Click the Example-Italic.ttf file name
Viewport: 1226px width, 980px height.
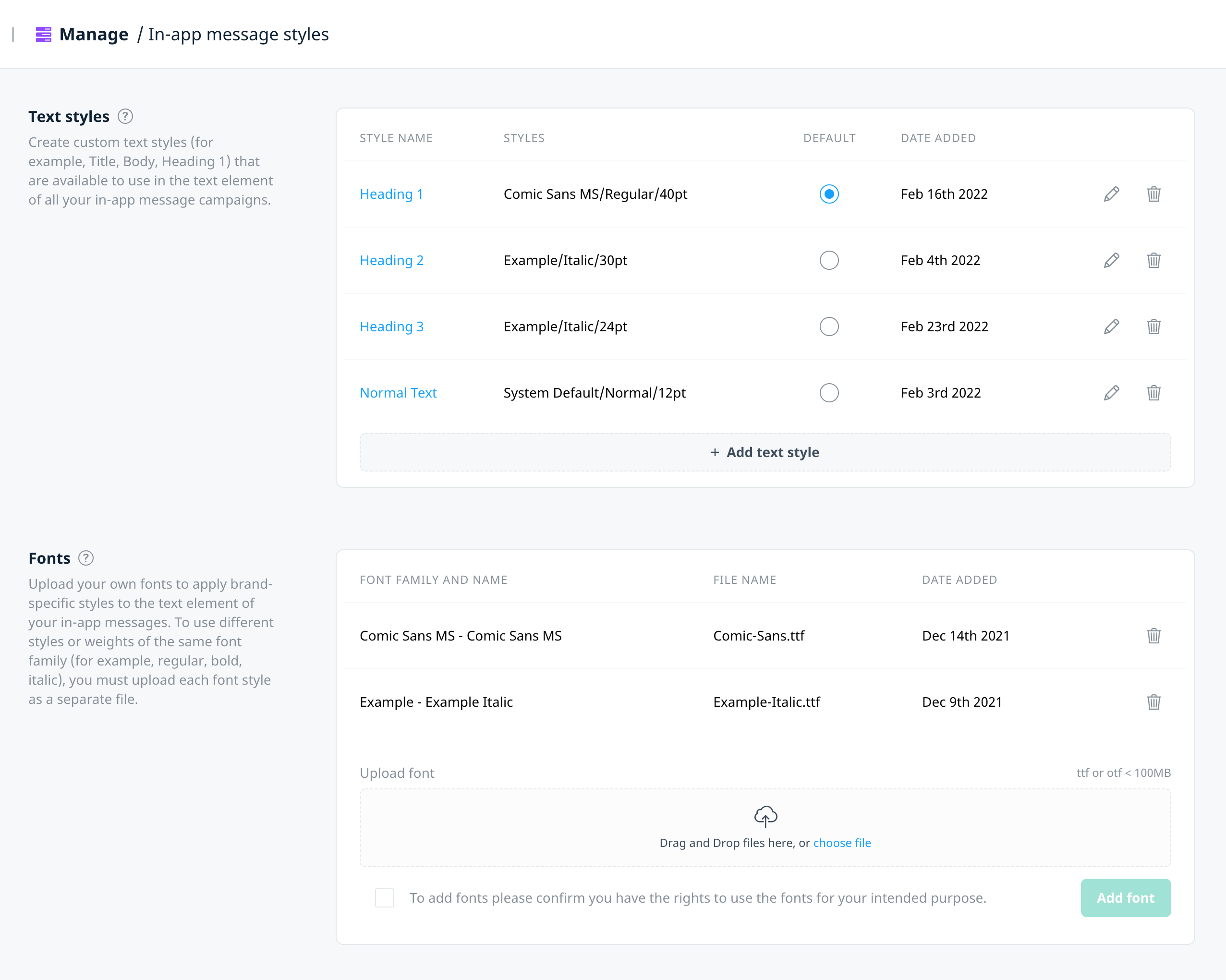767,702
